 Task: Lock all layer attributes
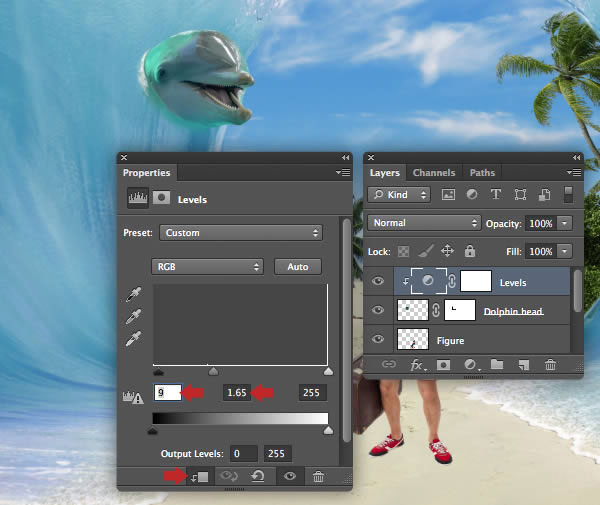click(x=470, y=251)
